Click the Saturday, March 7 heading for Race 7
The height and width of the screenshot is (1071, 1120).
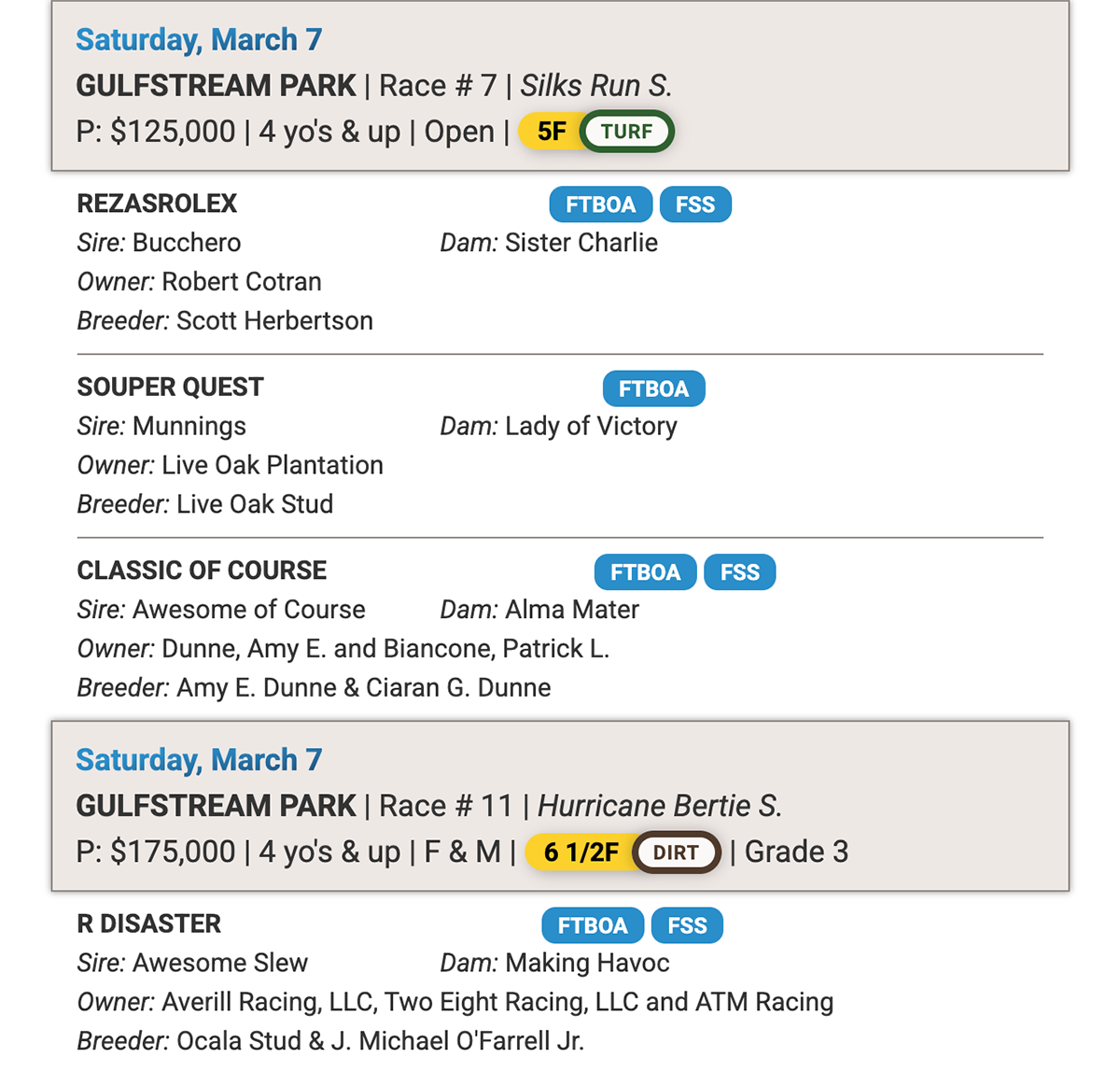coord(199,40)
